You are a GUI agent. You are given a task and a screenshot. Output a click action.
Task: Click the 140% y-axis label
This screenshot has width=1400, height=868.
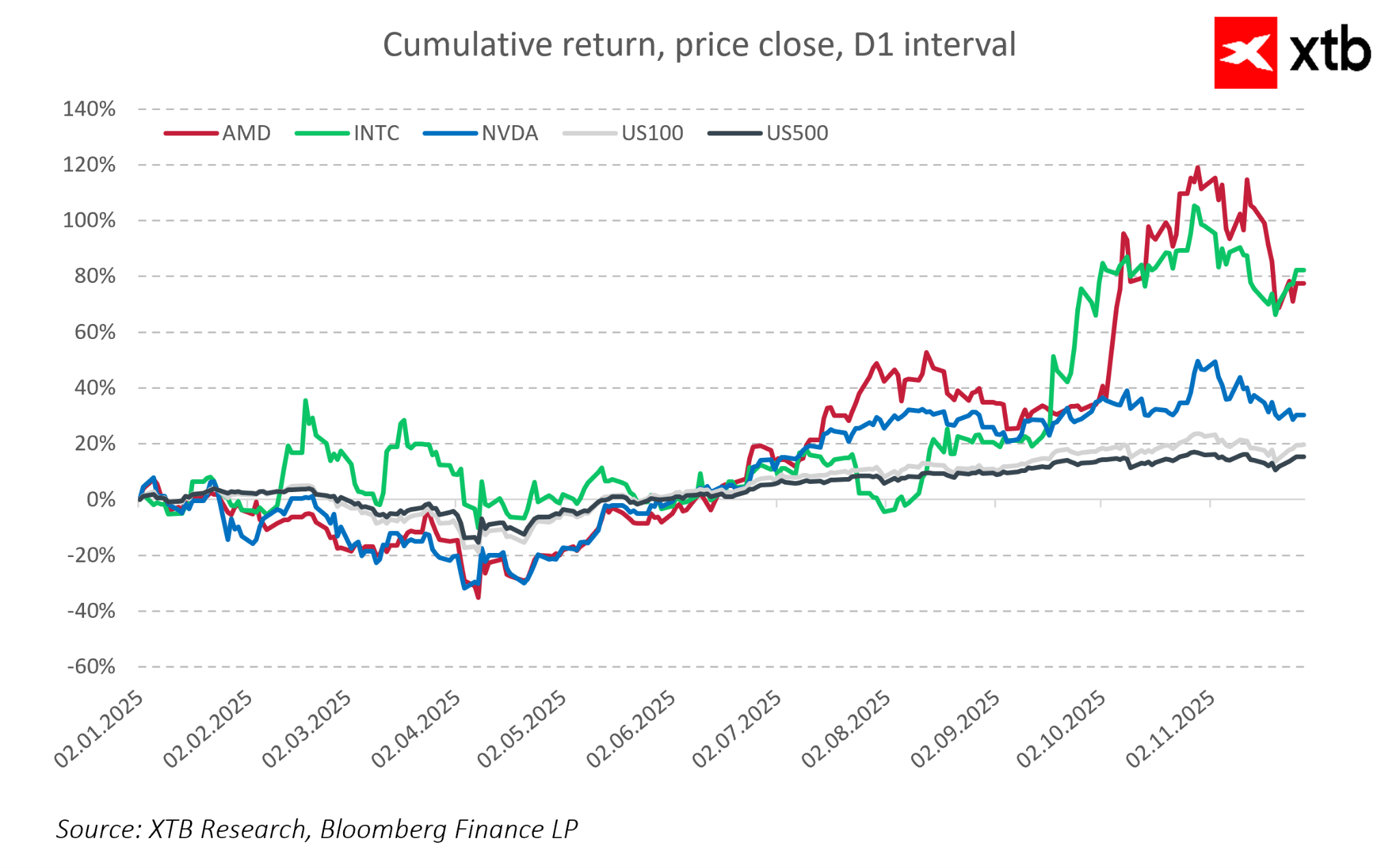click(90, 109)
